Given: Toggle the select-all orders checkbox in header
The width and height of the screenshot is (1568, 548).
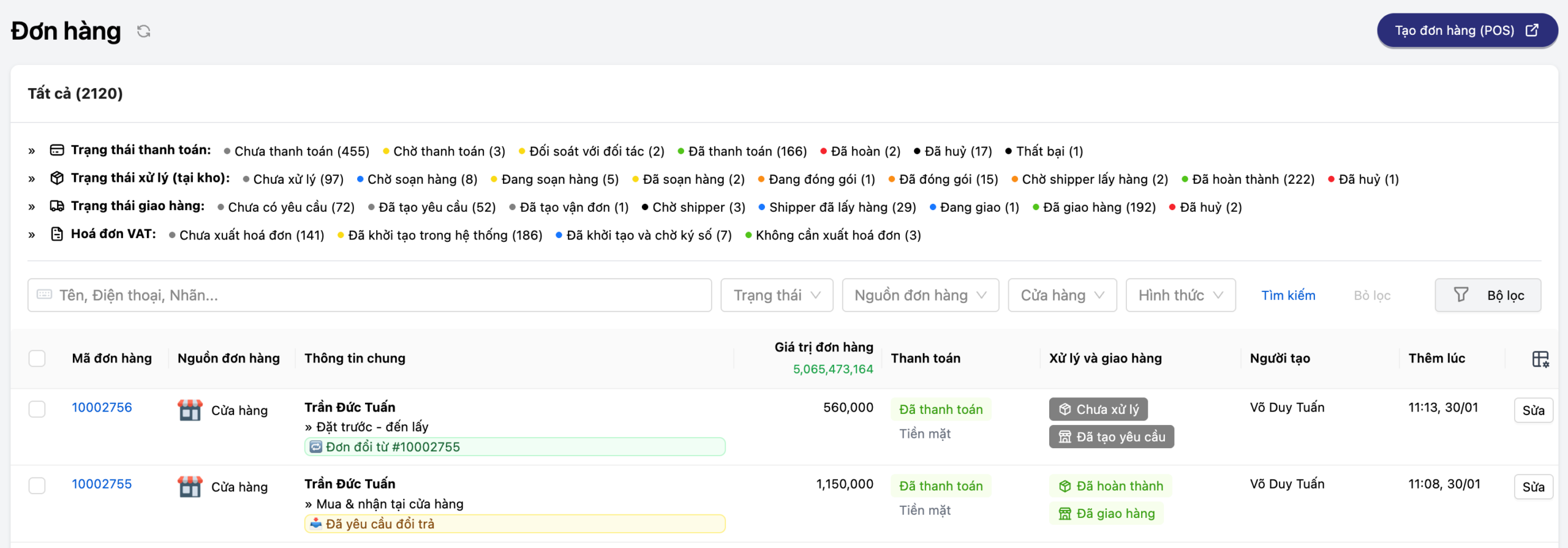Looking at the screenshot, I should 37,359.
